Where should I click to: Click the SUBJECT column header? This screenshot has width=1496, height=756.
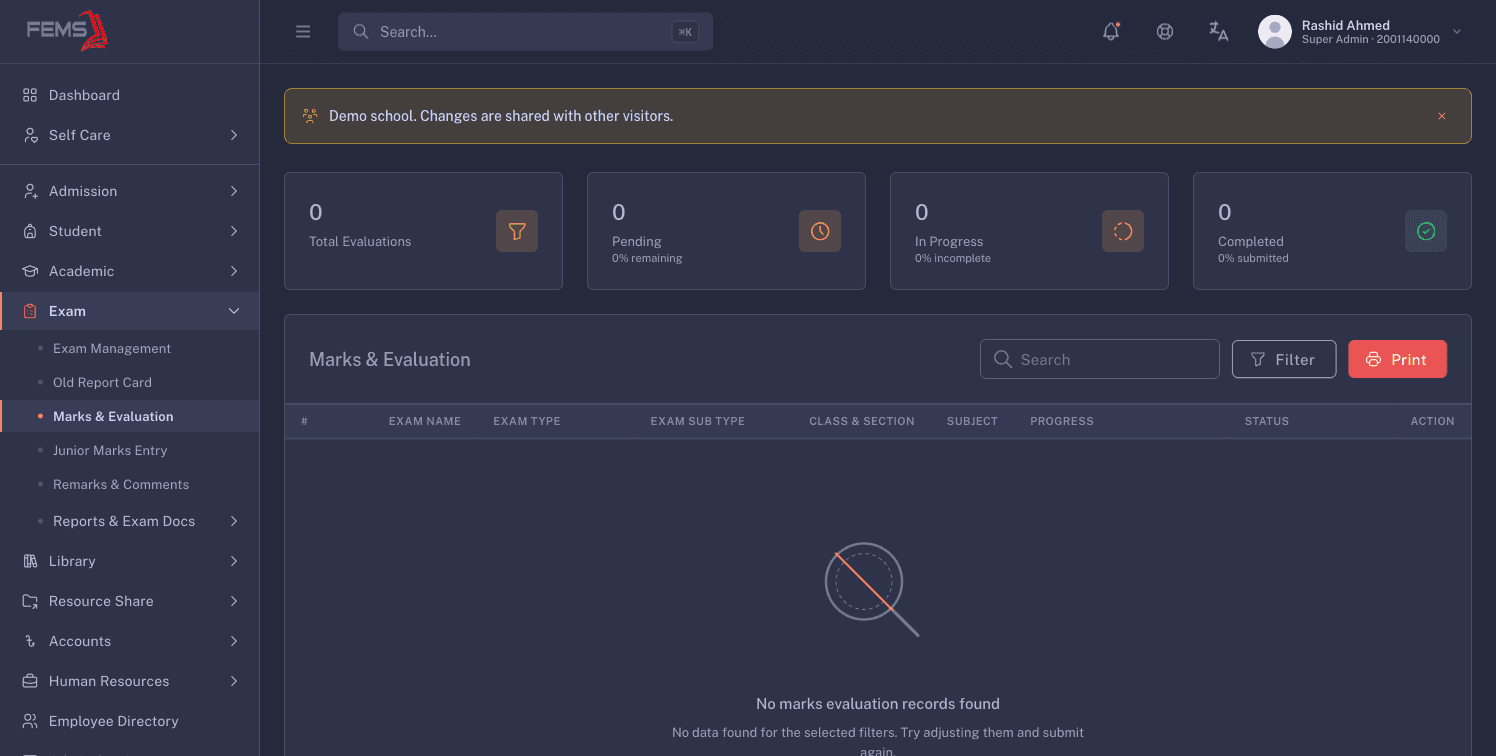[x=973, y=421]
